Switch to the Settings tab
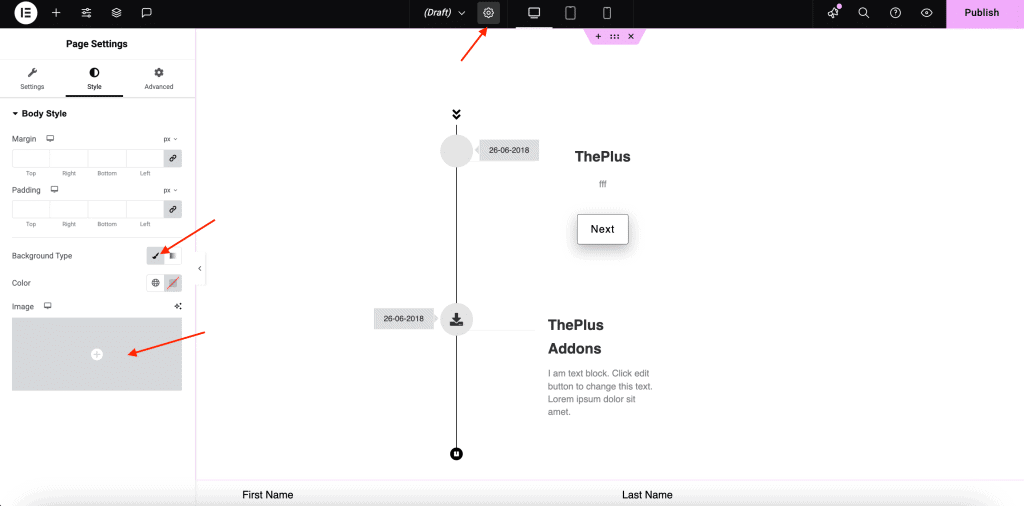 32,79
